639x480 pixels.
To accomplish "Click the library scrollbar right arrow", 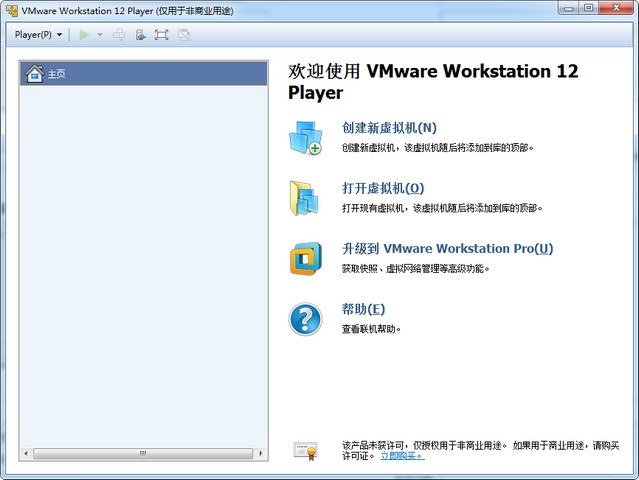I will coord(261,453).
